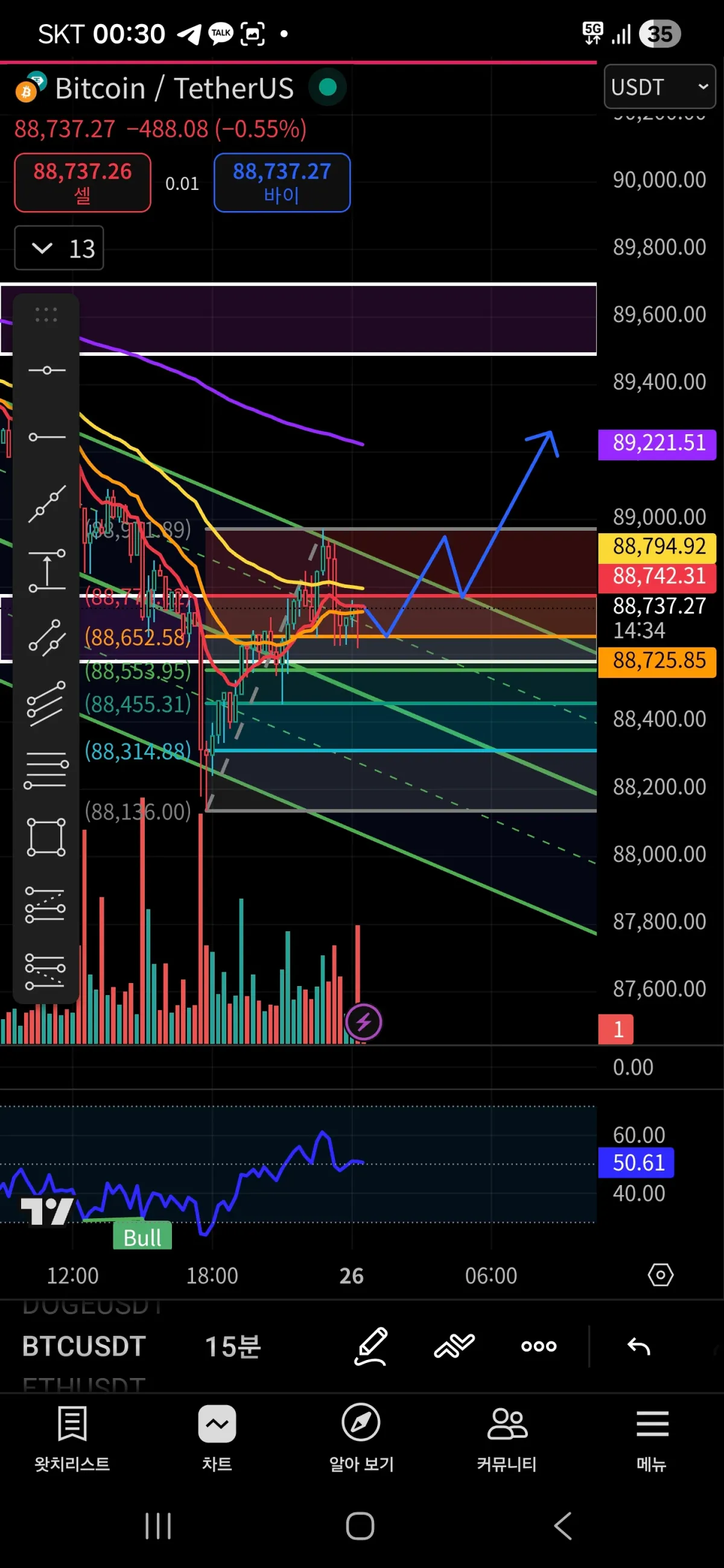The width and height of the screenshot is (724, 1568).
Task: Select the rectangle shape tool
Action: pyautogui.click(x=46, y=837)
